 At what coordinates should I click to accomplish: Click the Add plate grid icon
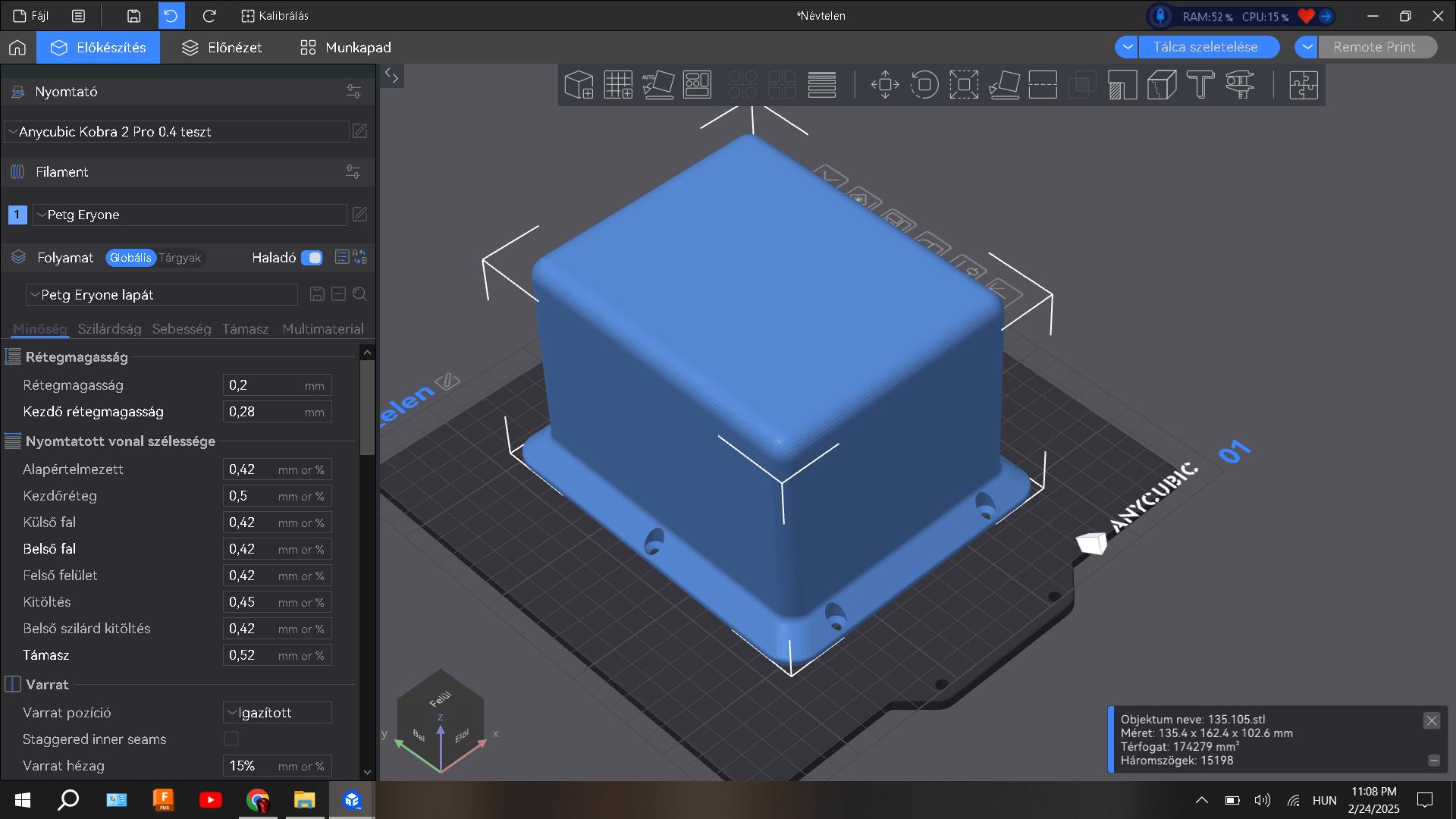pyautogui.click(x=618, y=85)
